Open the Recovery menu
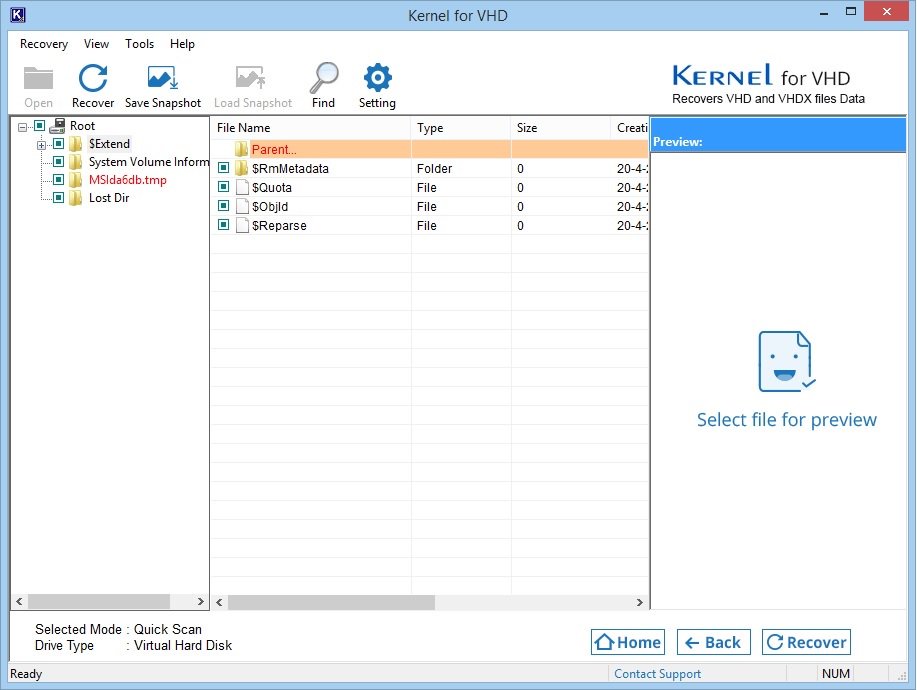917x690 pixels. pos(44,44)
